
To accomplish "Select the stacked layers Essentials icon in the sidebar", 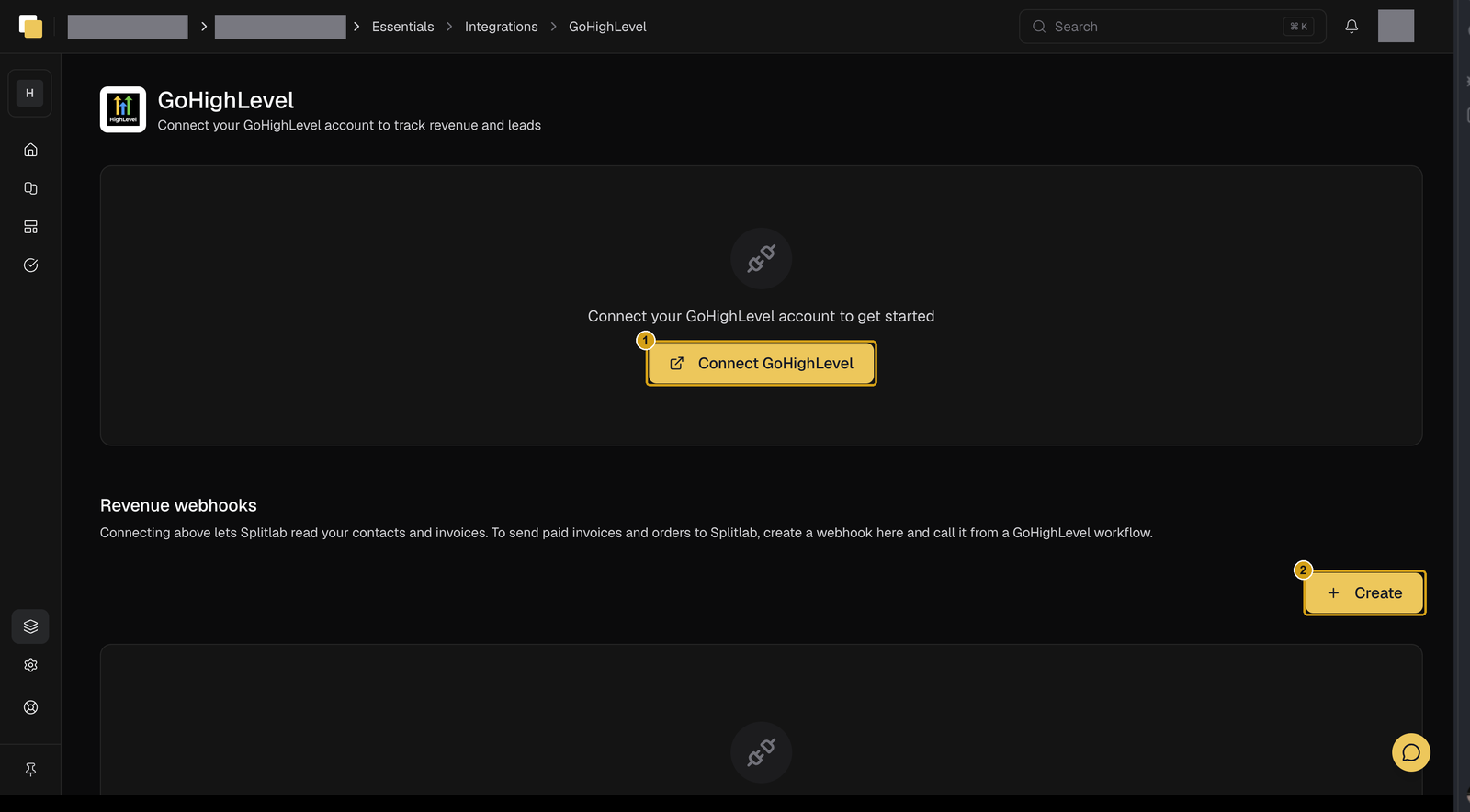I will point(30,626).
